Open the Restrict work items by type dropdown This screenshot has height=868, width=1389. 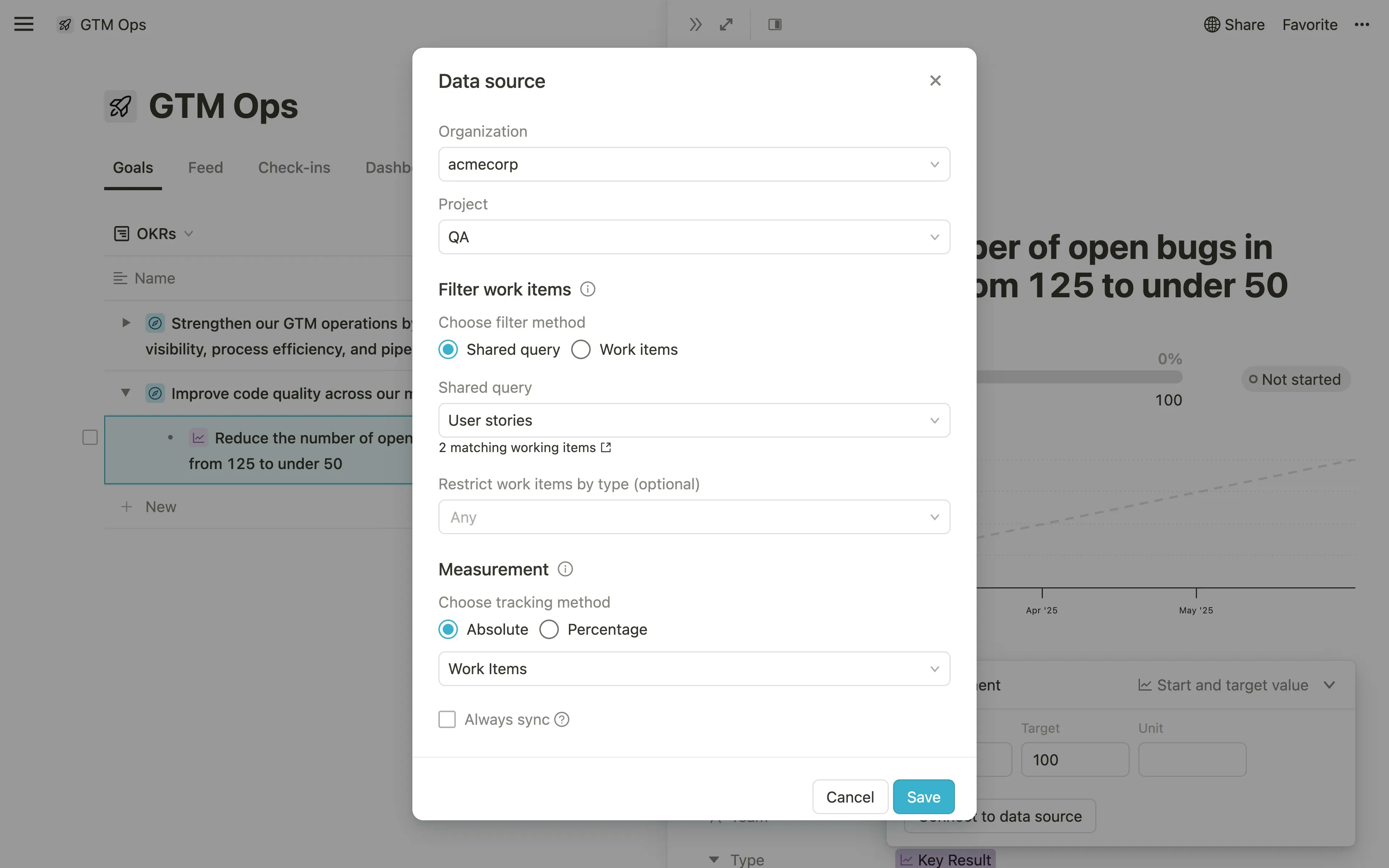tap(694, 517)
